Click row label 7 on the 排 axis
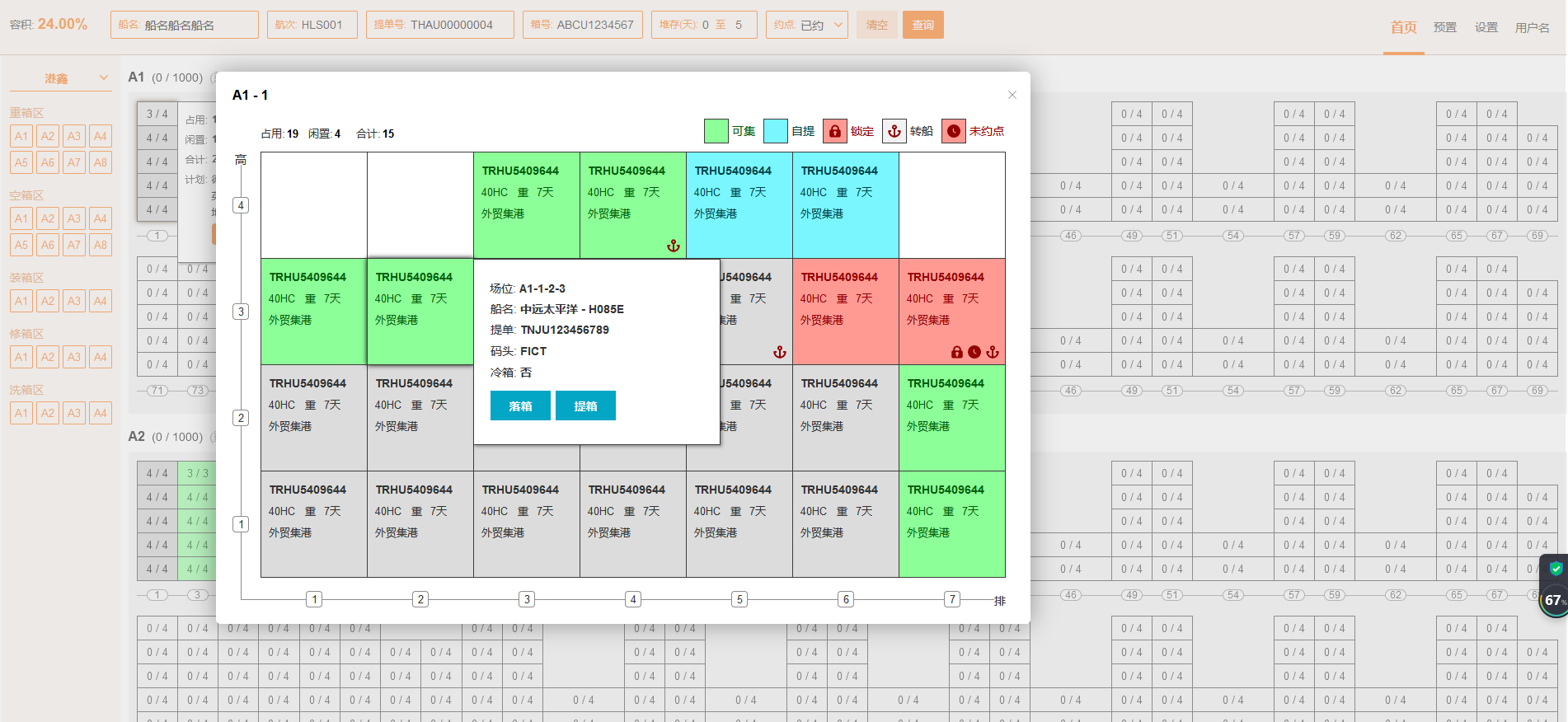Screen dimensions: 1568x722 click(x=952, y=599)
